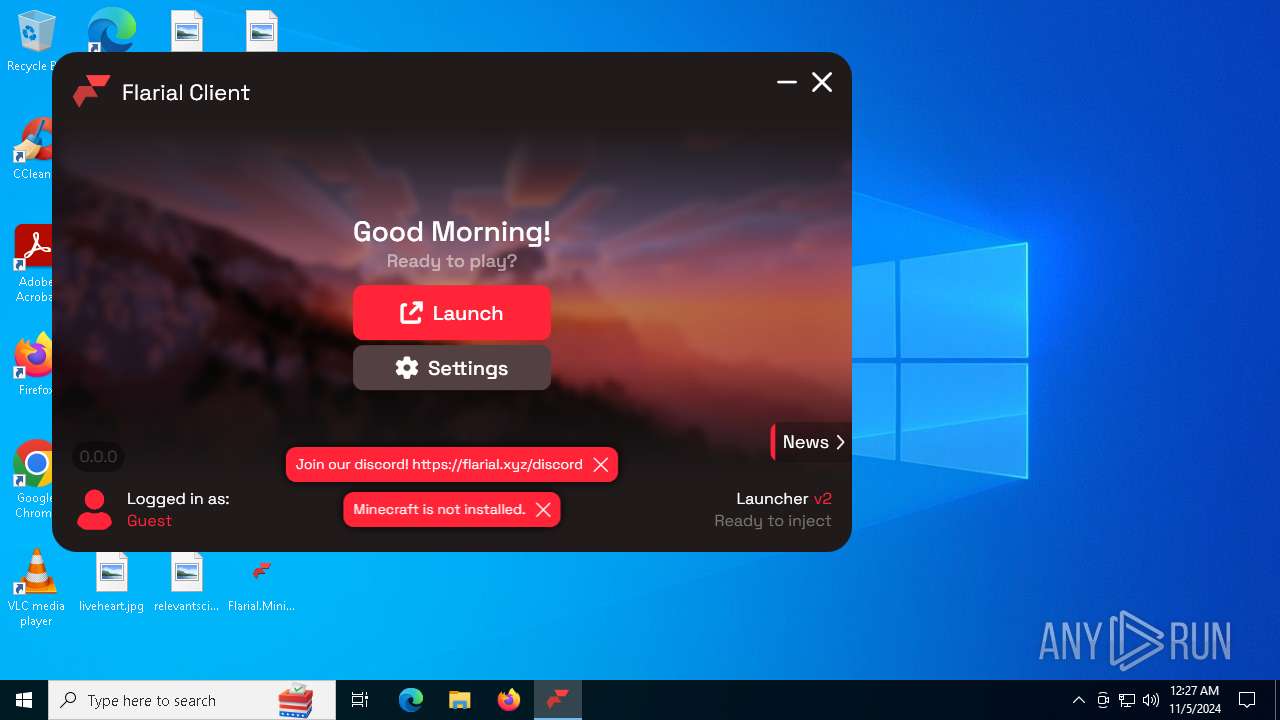
Task: Select the Google Chrome desktop shortcut
Action: pyautogui.click(x=34, y=480)
